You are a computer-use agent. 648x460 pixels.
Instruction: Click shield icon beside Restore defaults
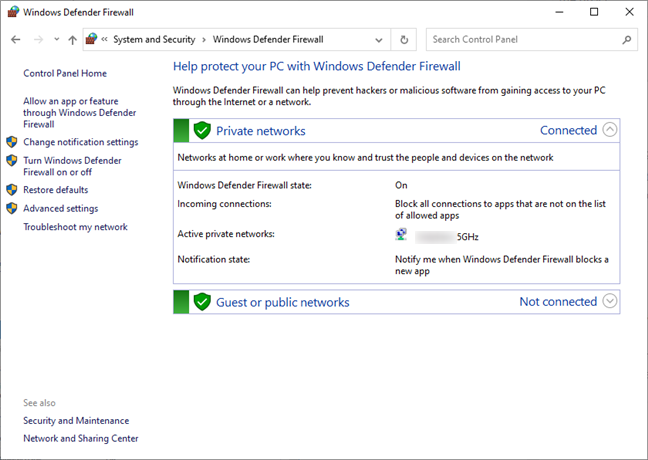point(12,190)
